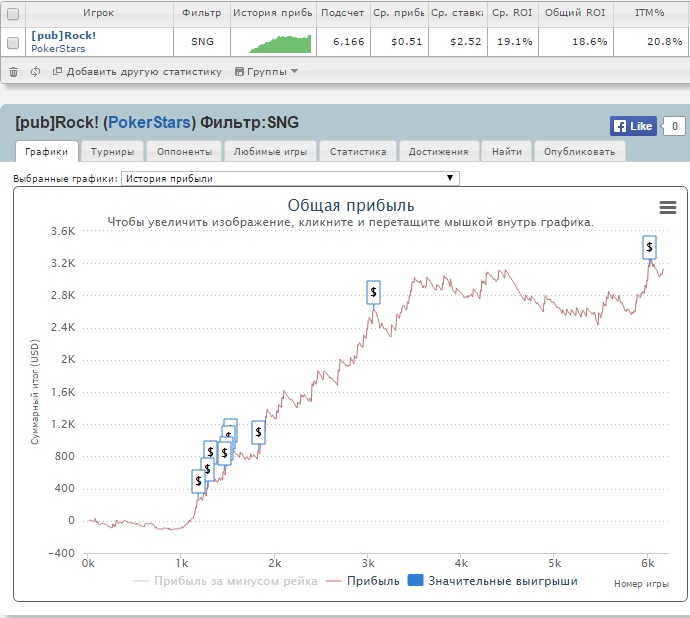Click the $ marker near game 6k
The height and width of the screenshot is (618, 690).
pyautogui.click(x=649, y=247)
